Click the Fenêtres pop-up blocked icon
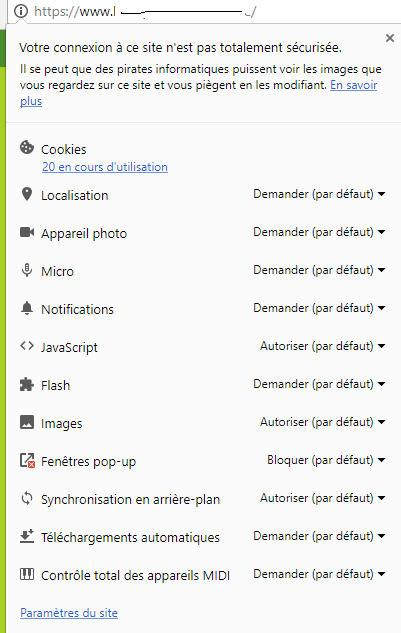Image resolution: width=401 pixels, height=633 pixels. coord(27,460)
